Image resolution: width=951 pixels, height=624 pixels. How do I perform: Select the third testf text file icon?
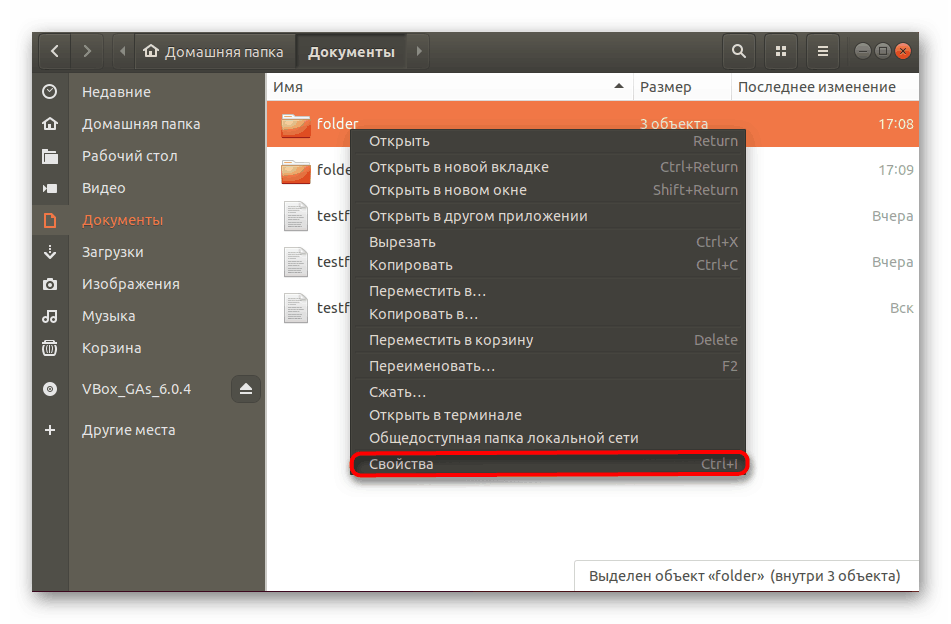click(296, 308)
